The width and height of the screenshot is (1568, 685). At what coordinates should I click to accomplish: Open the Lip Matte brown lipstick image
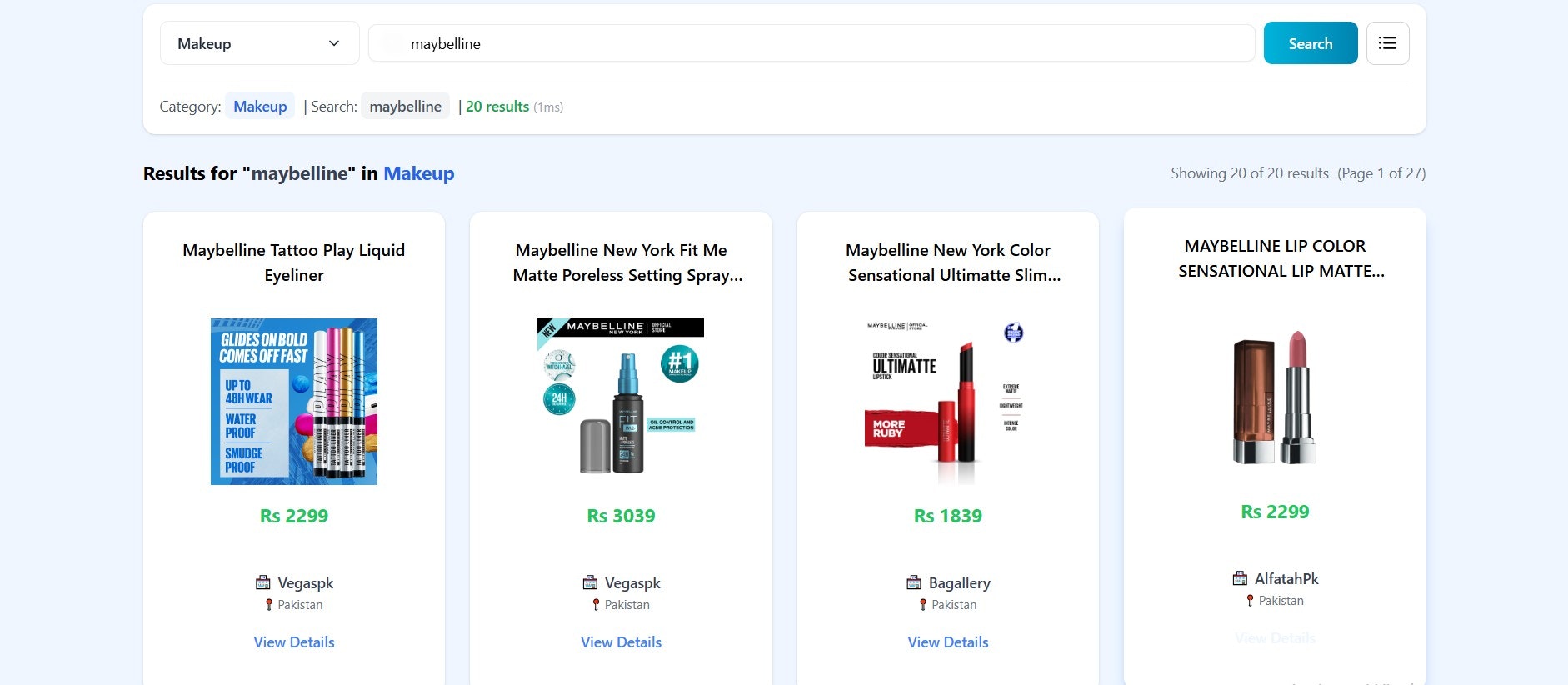coord(1275,397)
